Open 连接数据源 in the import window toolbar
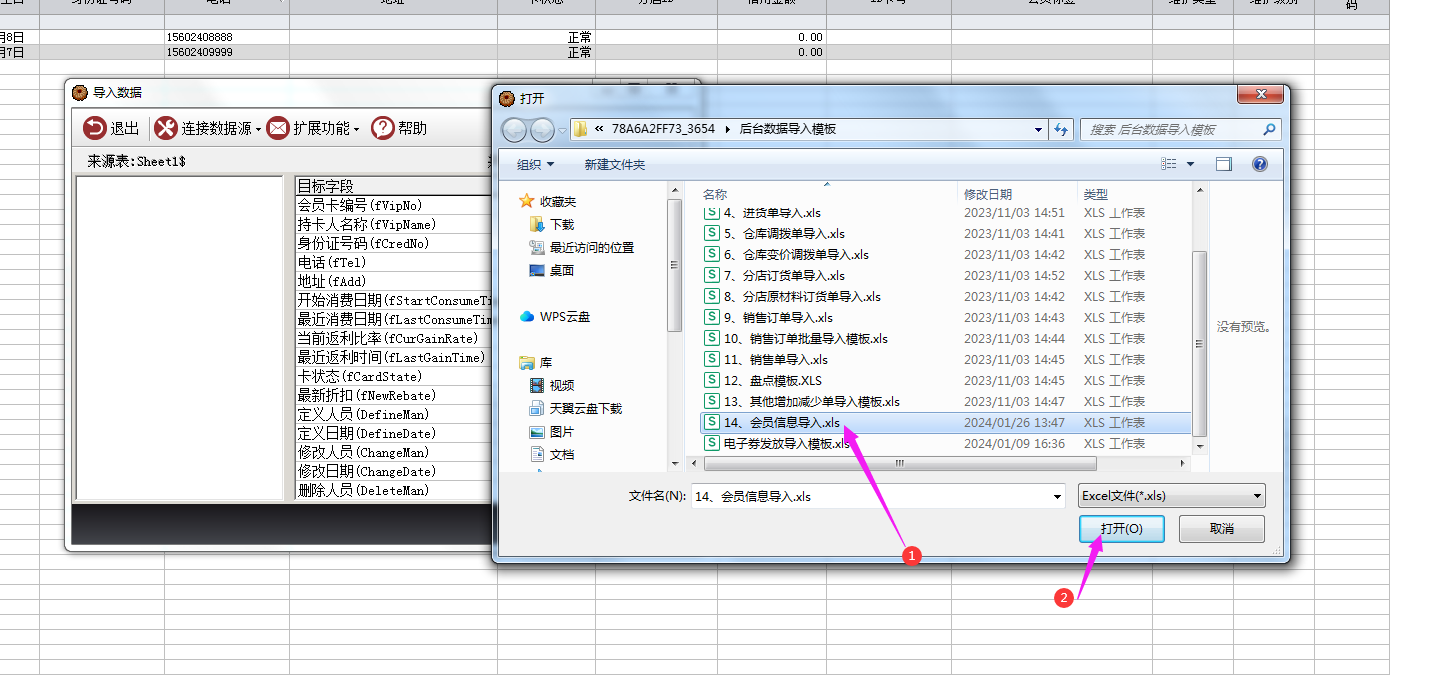1437x675 pixels. click(x=208, y=128)
